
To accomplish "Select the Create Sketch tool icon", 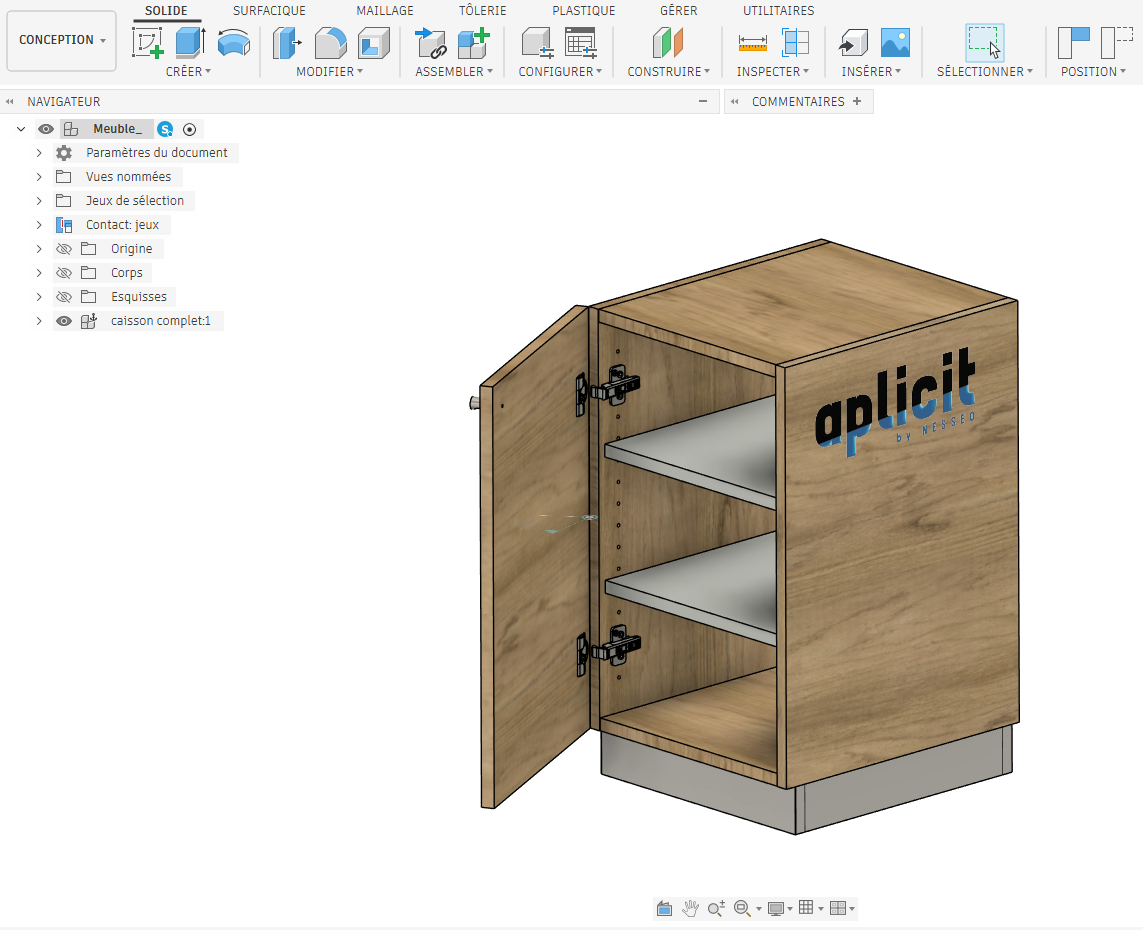I will click(147, 42).
